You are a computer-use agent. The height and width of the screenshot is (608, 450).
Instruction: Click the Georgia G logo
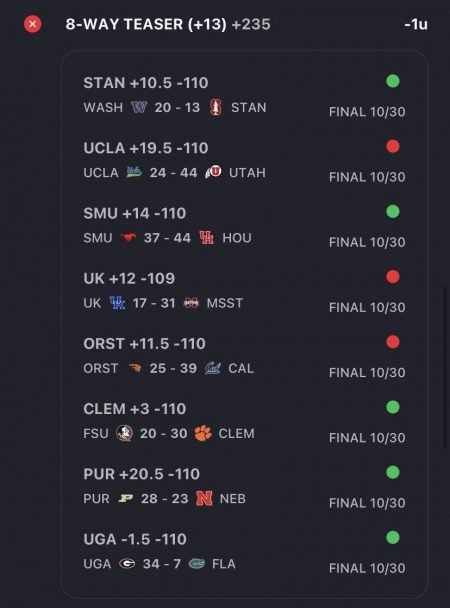pos(127,563)
